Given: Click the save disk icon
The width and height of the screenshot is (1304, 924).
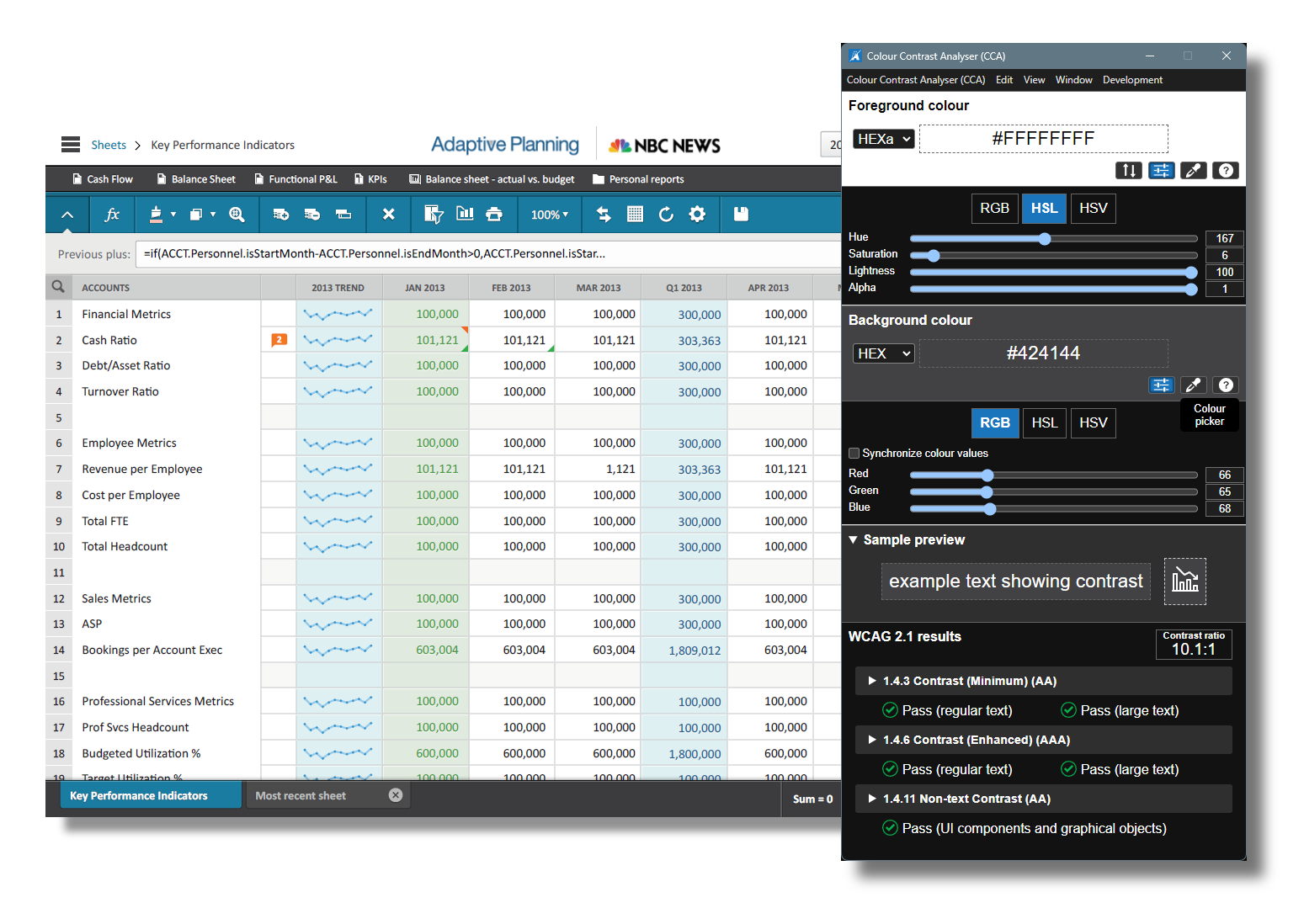Looking at the screenshot, I should tap(741, 215).
